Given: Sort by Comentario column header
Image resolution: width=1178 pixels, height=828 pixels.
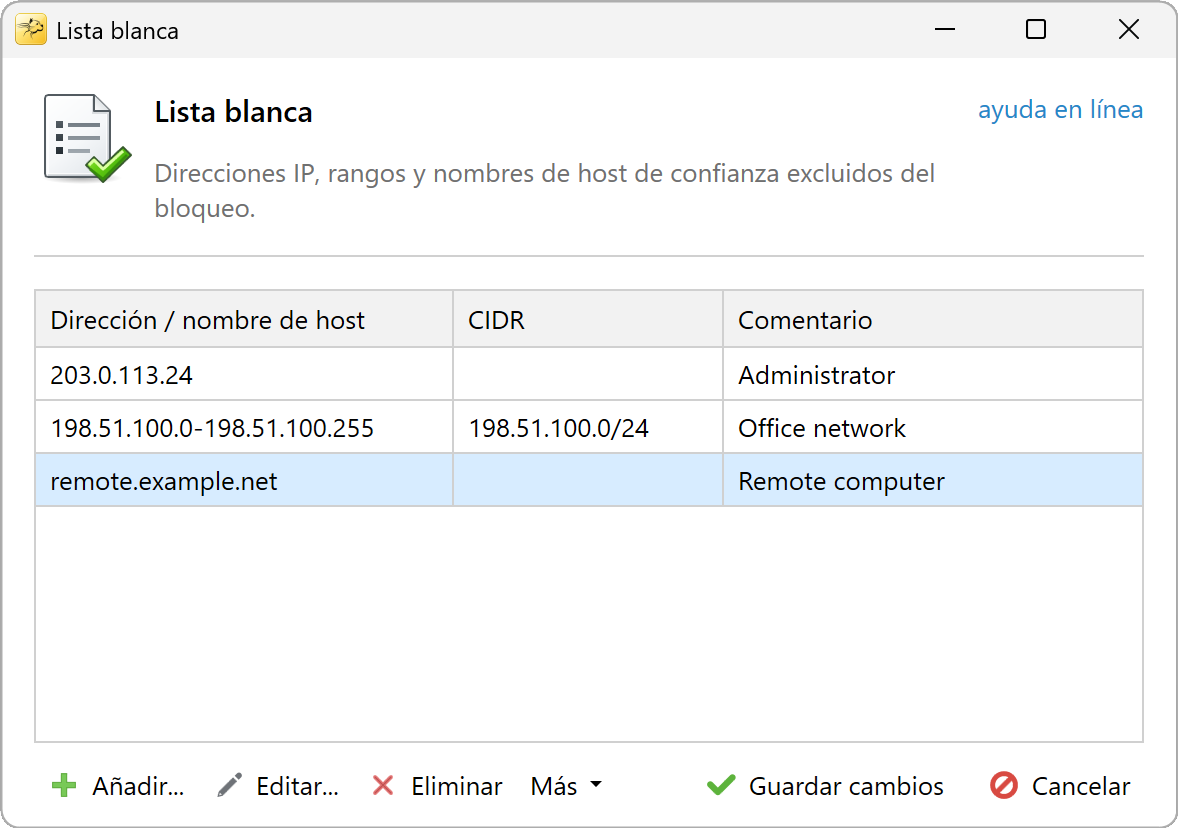Looking at the screenshot, I should 932,319.
